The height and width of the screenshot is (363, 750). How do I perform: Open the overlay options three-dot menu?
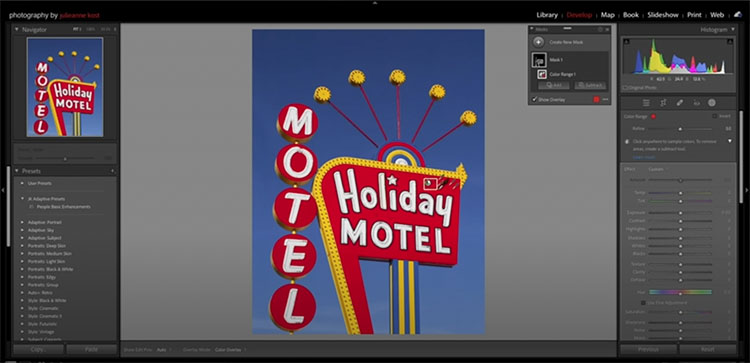pos(605,99)
